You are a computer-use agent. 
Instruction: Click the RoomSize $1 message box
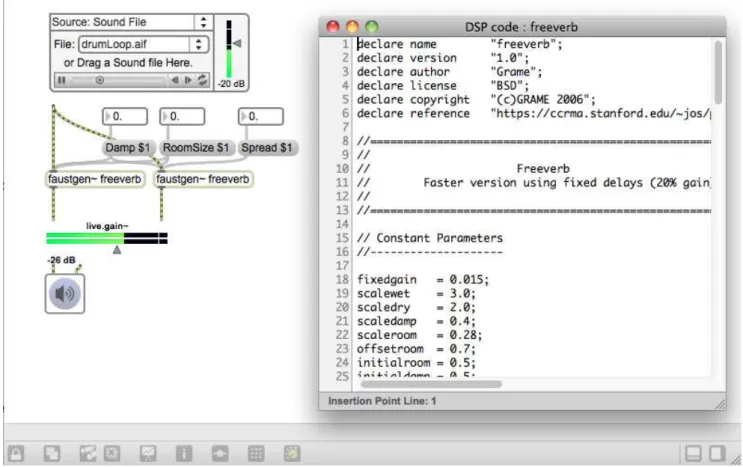point(196,148)
